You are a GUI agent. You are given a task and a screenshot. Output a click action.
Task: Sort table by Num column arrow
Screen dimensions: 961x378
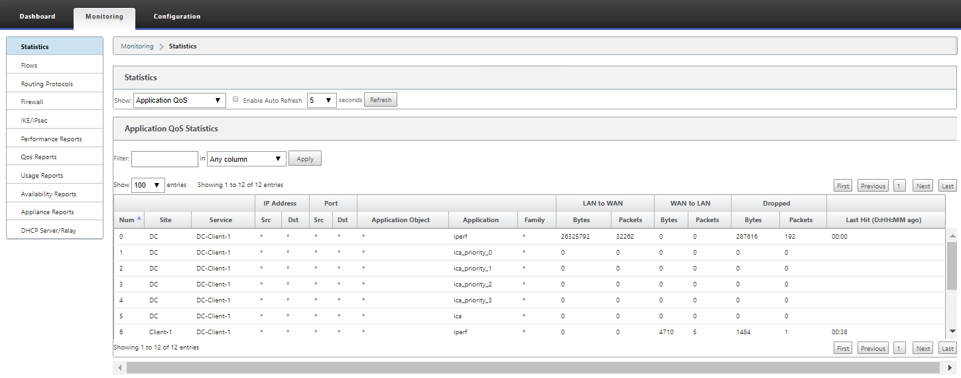[139, 219]
